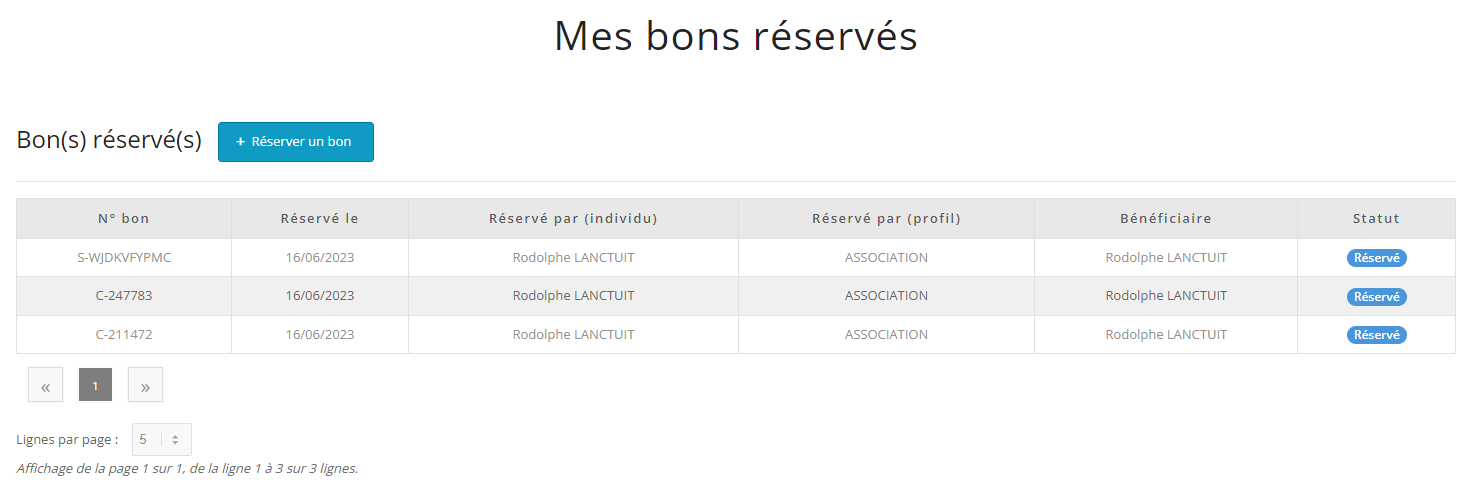This screenshot has width=1468, height=503.
Task: Click Réservé par (individu) column header
Action: (x=573, y=218)
